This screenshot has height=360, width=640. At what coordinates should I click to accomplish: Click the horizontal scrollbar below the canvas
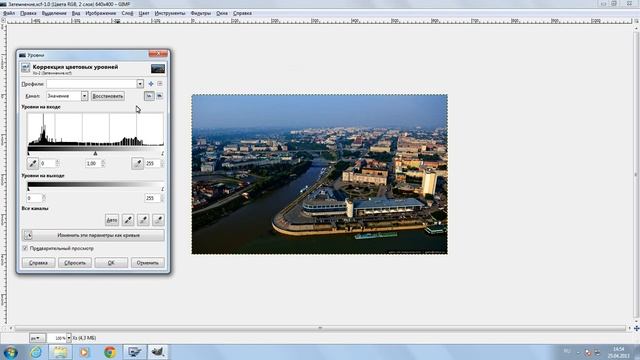320,328
